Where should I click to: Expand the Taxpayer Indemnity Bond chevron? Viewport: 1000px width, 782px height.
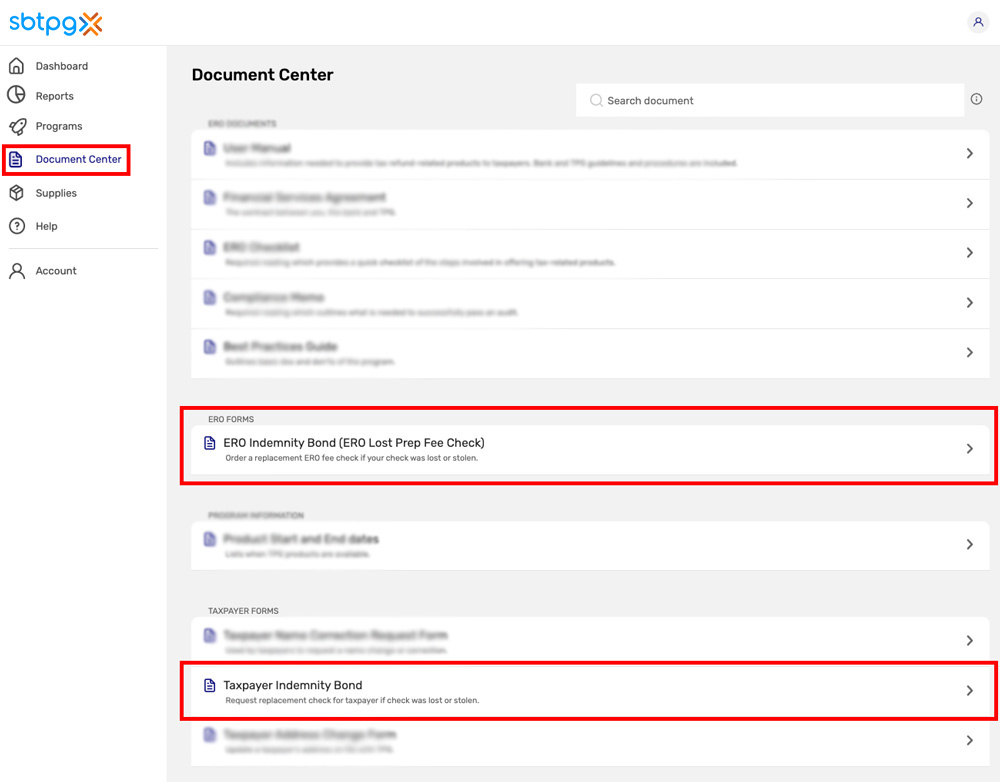click(969, 690)
